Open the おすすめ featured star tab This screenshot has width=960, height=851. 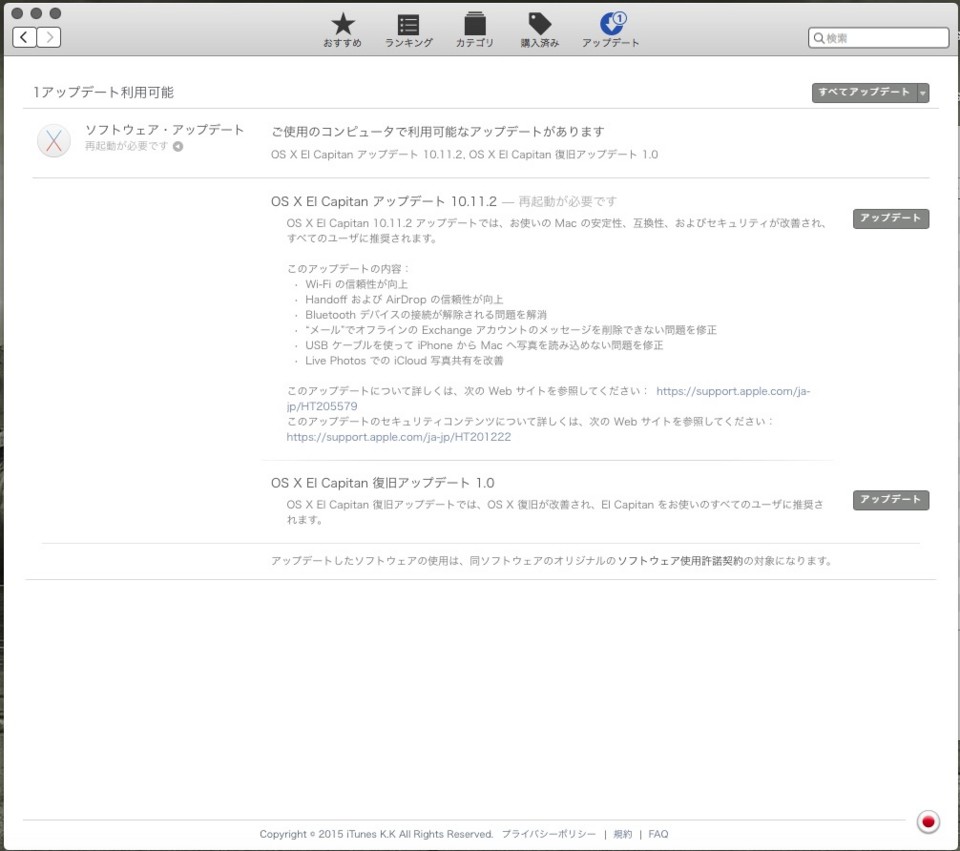(x=342, y=31)
